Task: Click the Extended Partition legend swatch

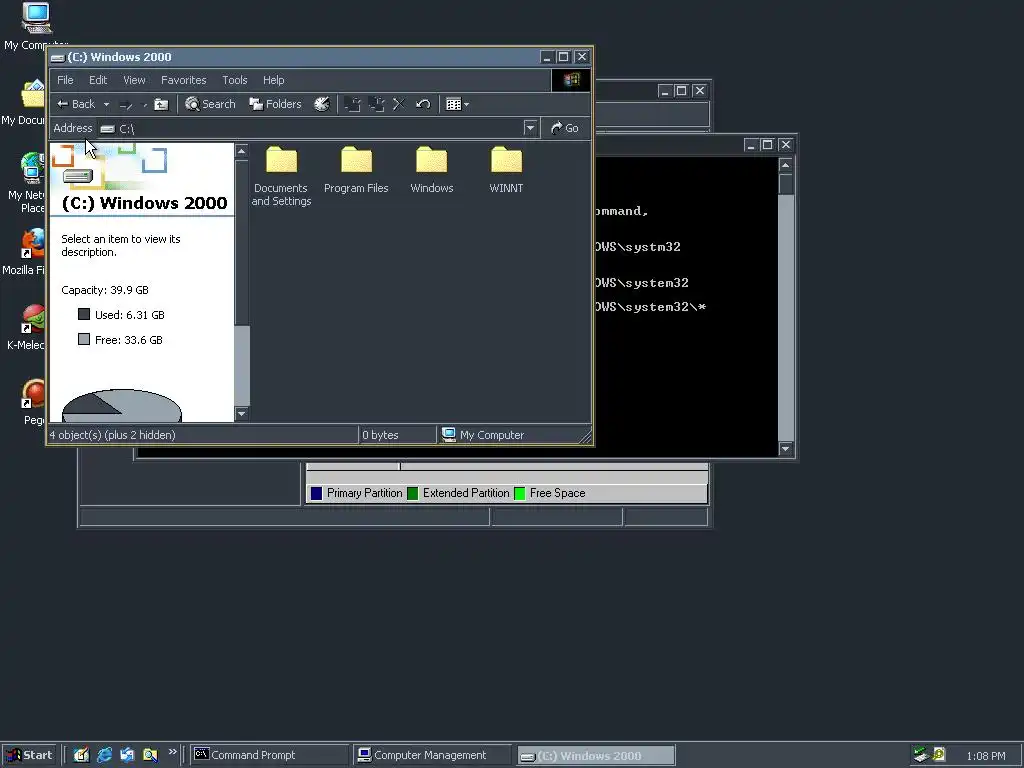Action: point(413,493)
